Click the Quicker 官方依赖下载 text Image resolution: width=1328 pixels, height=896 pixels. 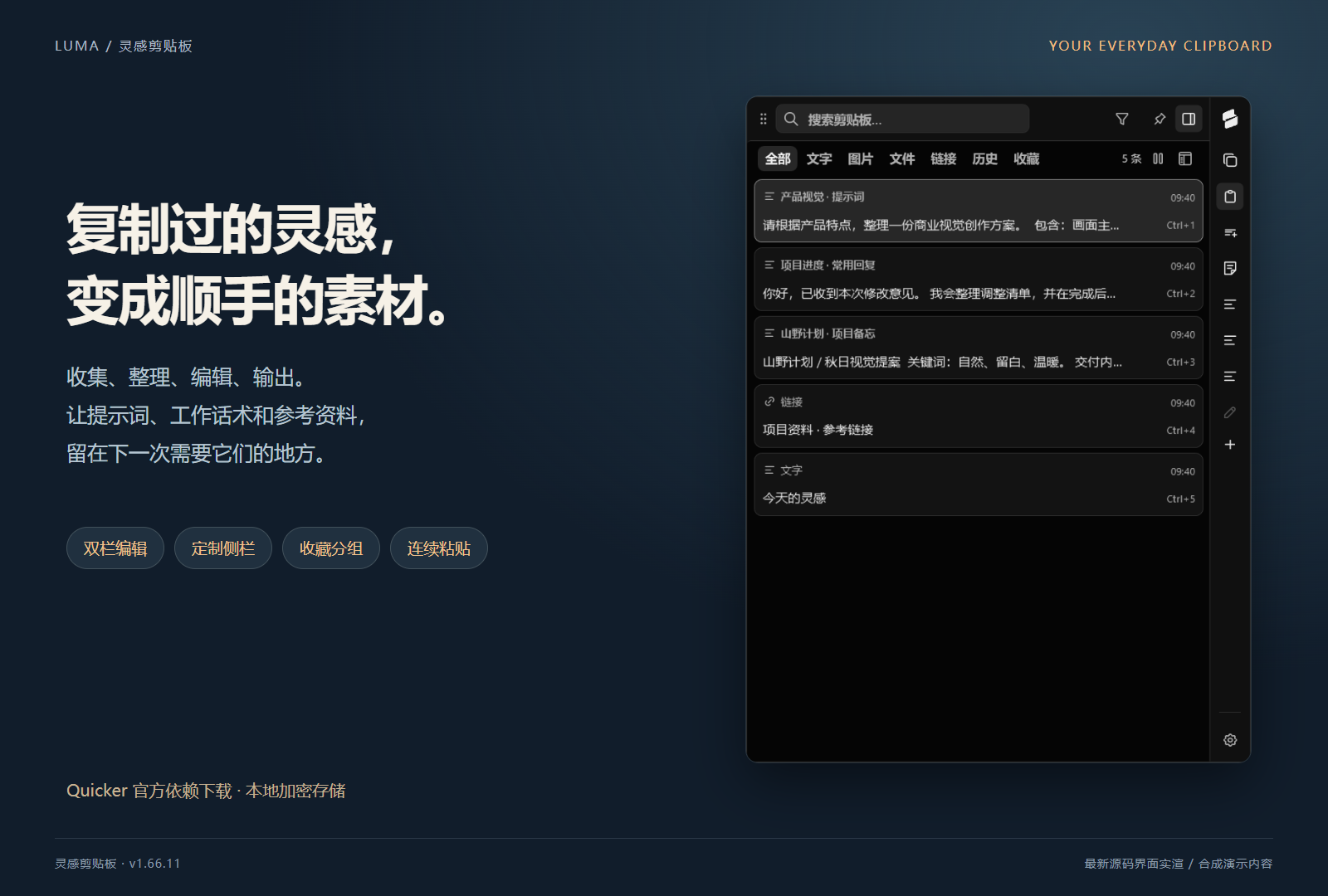(x=149, y=791)
